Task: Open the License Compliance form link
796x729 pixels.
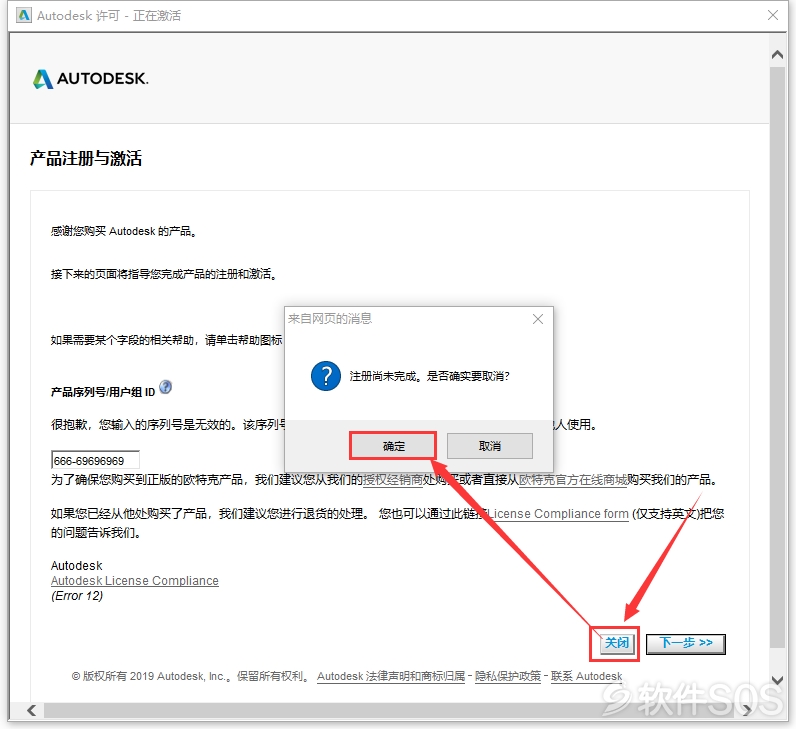Action: click(558, 514)
